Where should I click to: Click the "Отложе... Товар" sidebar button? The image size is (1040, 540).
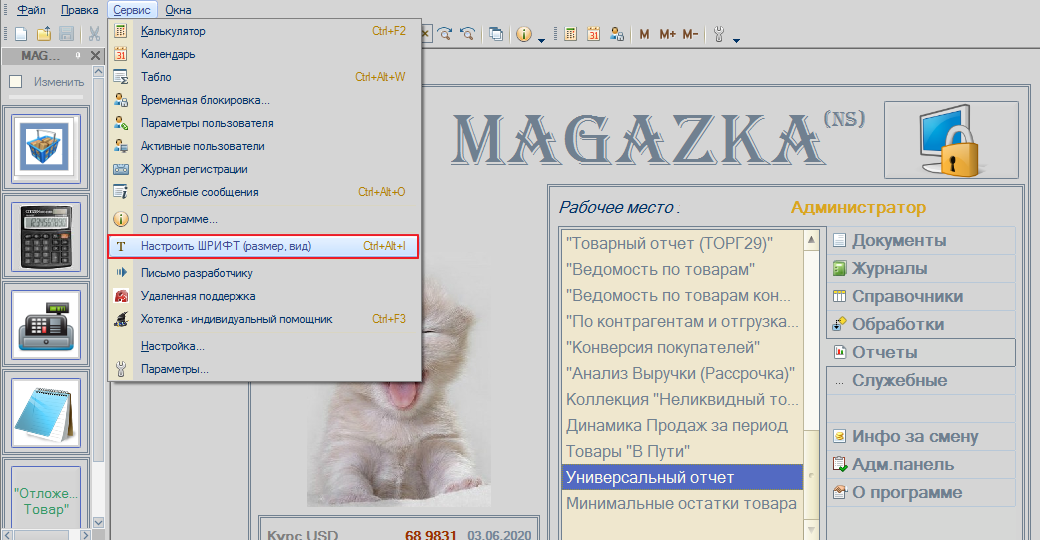(x=46, y=502)
